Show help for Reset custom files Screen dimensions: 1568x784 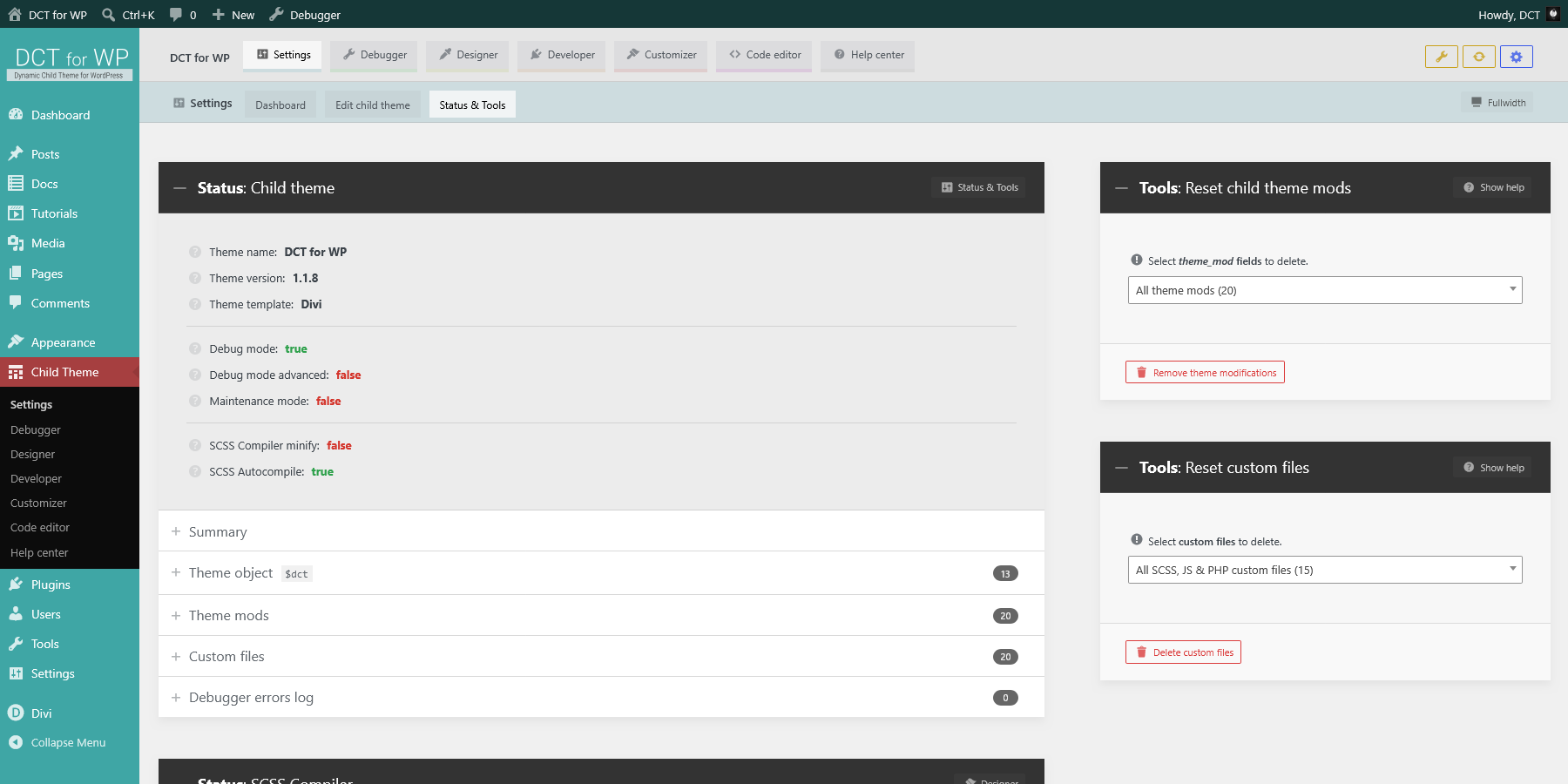point(1493,468)
